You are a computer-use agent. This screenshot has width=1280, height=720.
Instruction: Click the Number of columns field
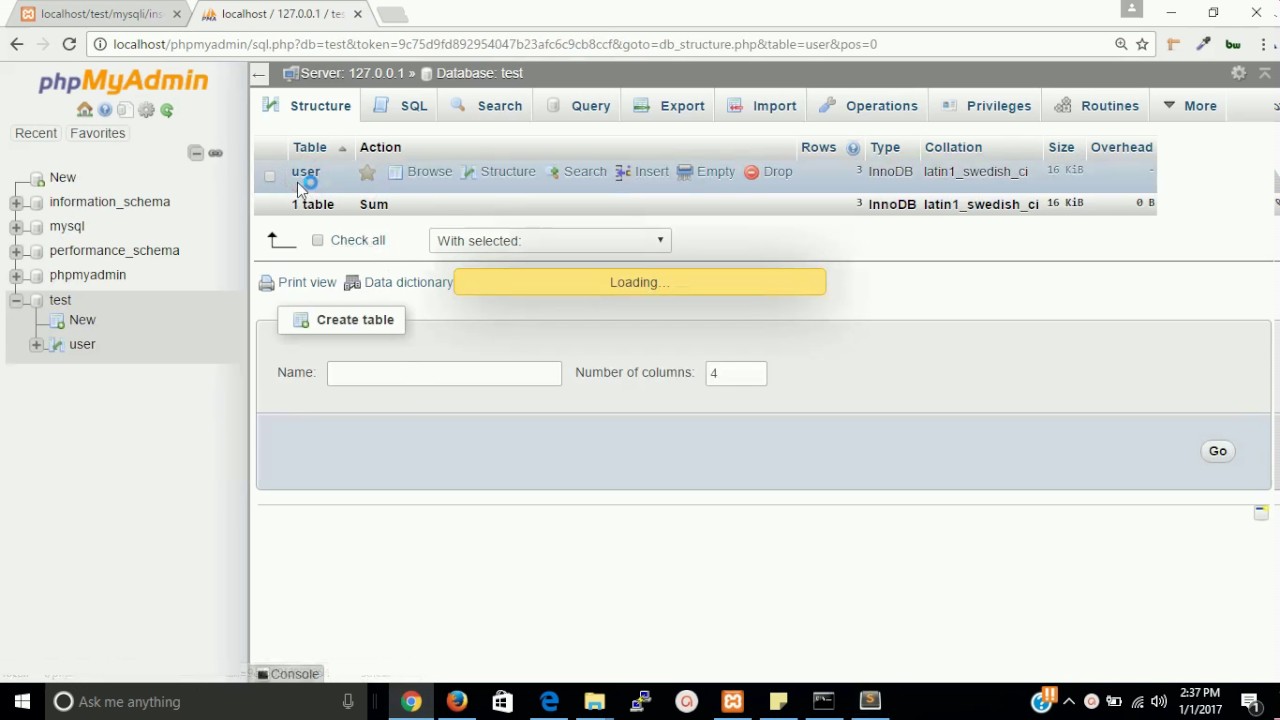[736, 373]
